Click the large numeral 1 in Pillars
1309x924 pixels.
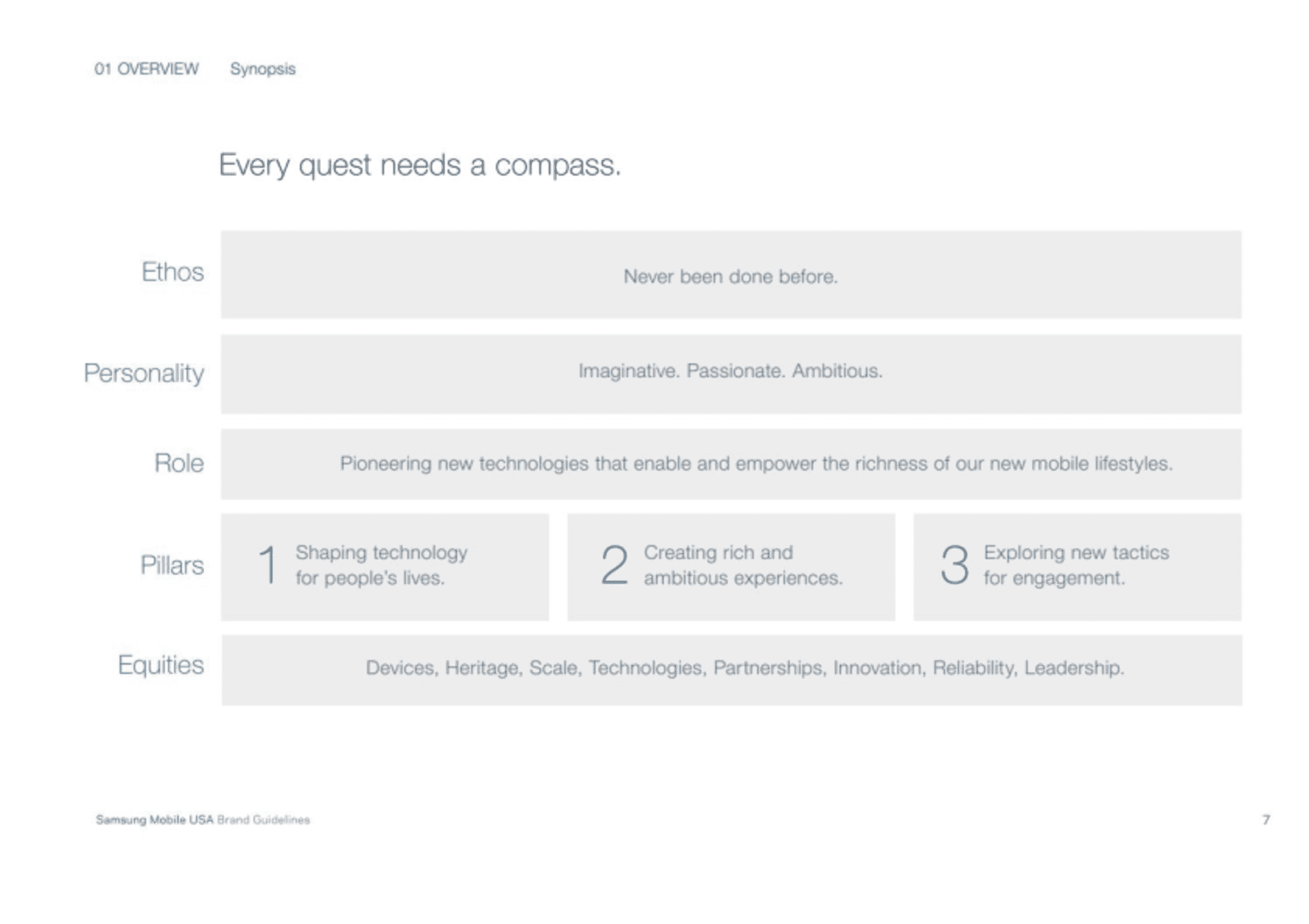(268, 565)
